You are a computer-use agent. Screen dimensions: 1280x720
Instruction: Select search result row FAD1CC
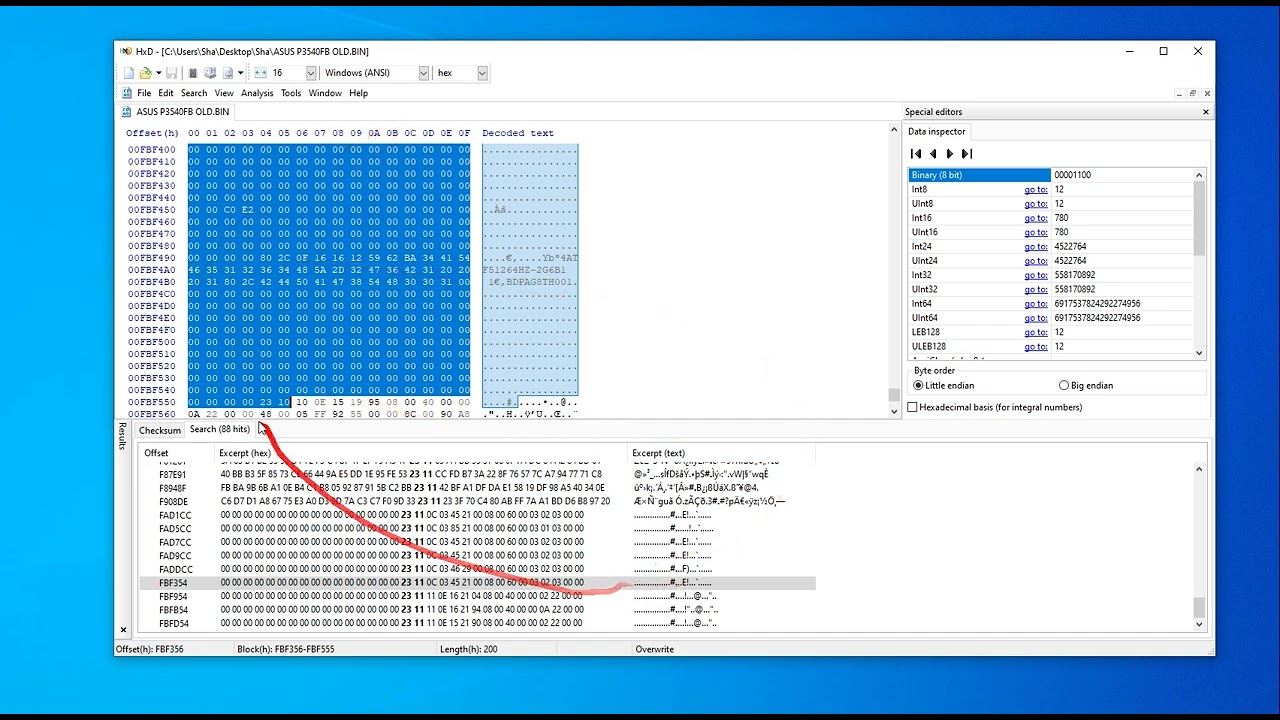pyautogui.click(x=477, y=515)
